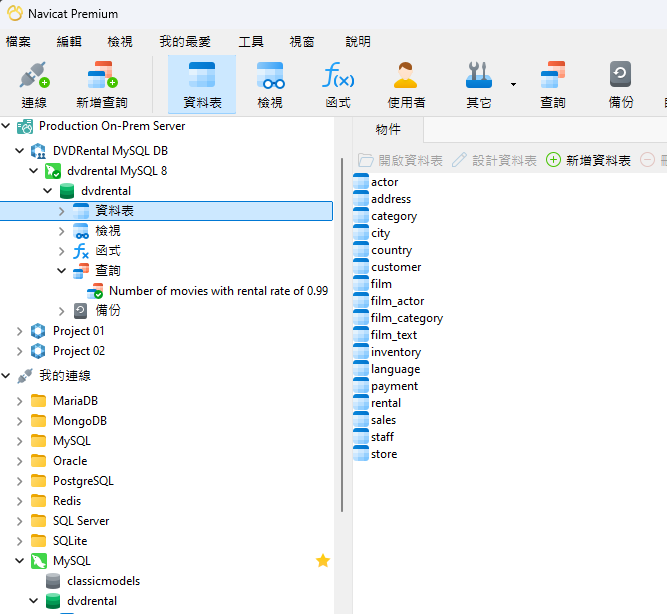Expand the PostgreSQL folder
667x614 pixels.
20,481
